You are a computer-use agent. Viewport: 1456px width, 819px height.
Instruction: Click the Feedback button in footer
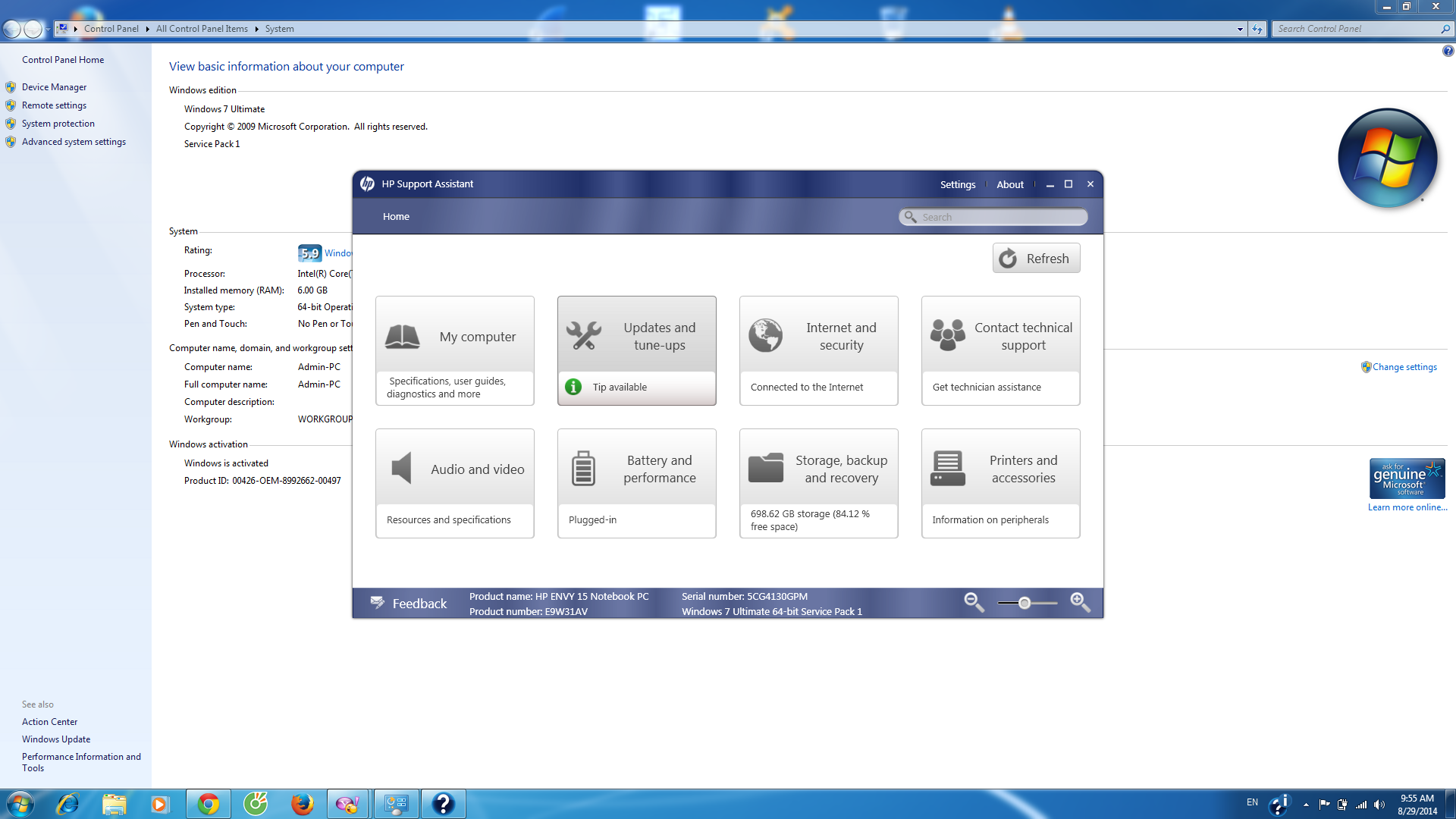click(409, 603)
